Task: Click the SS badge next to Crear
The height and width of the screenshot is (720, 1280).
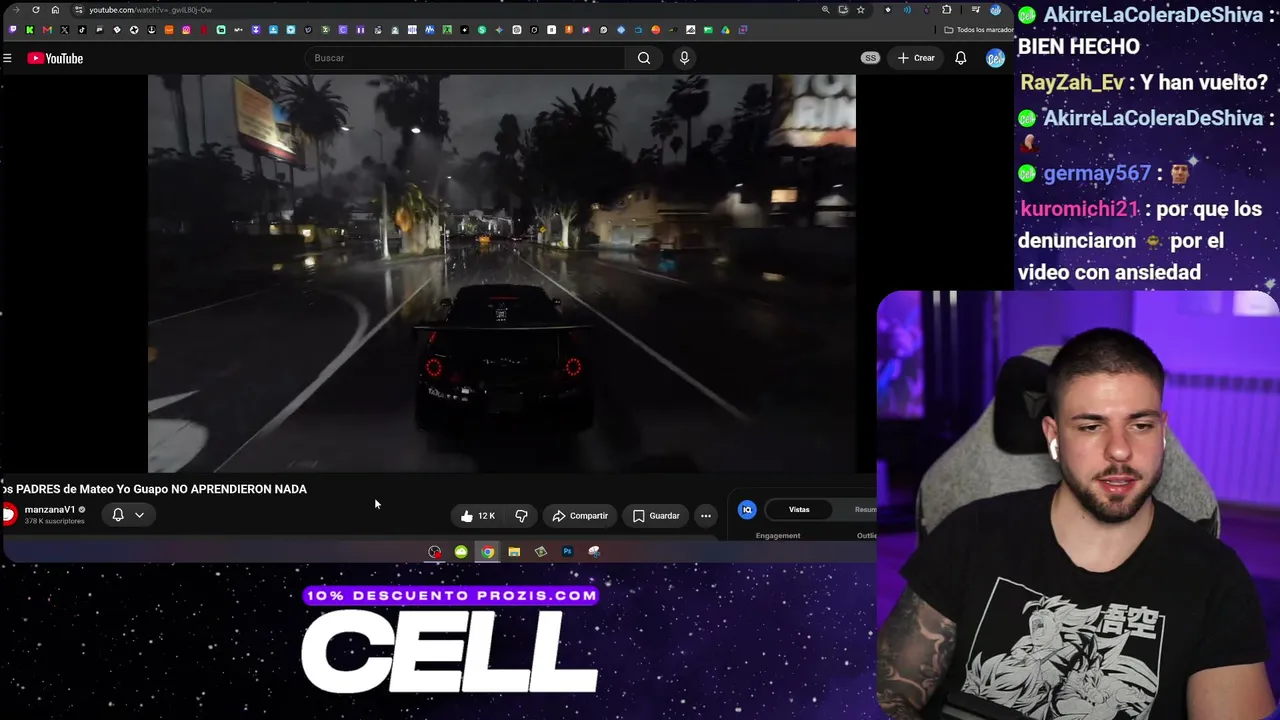Action: point(870,58)
